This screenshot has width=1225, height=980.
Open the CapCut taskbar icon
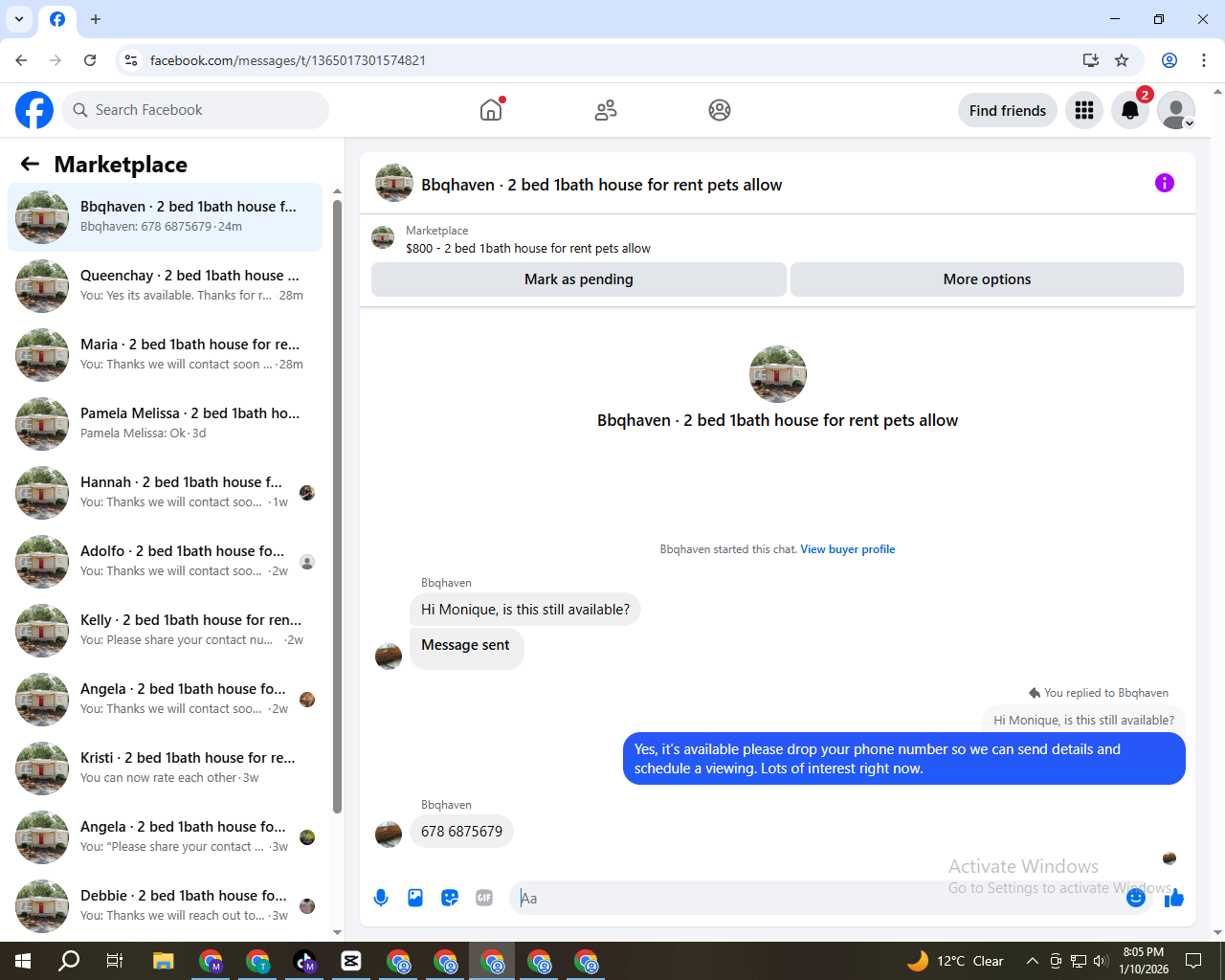[x=351, y=961]
